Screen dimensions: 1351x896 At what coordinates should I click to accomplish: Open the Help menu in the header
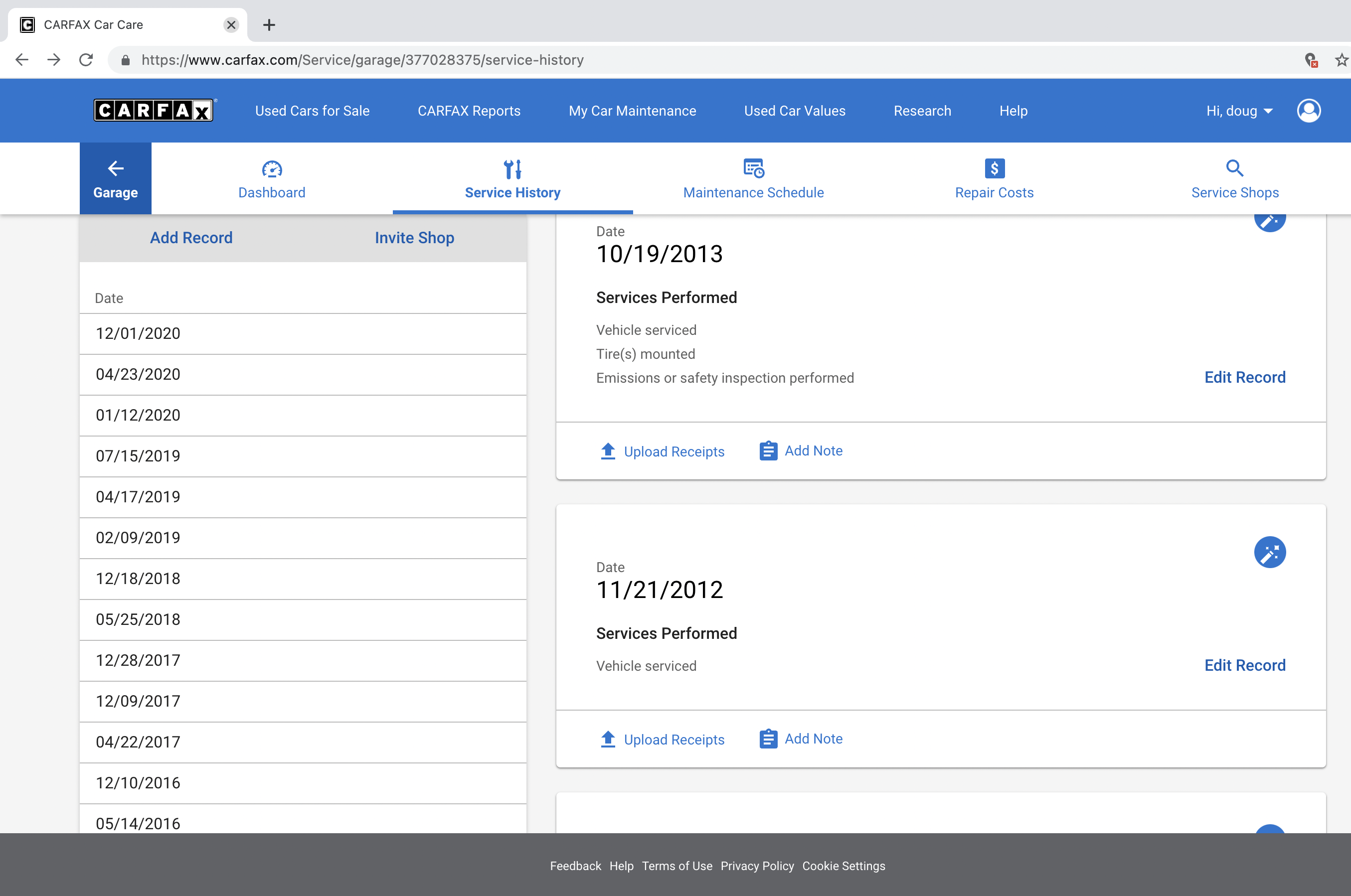1013,111
